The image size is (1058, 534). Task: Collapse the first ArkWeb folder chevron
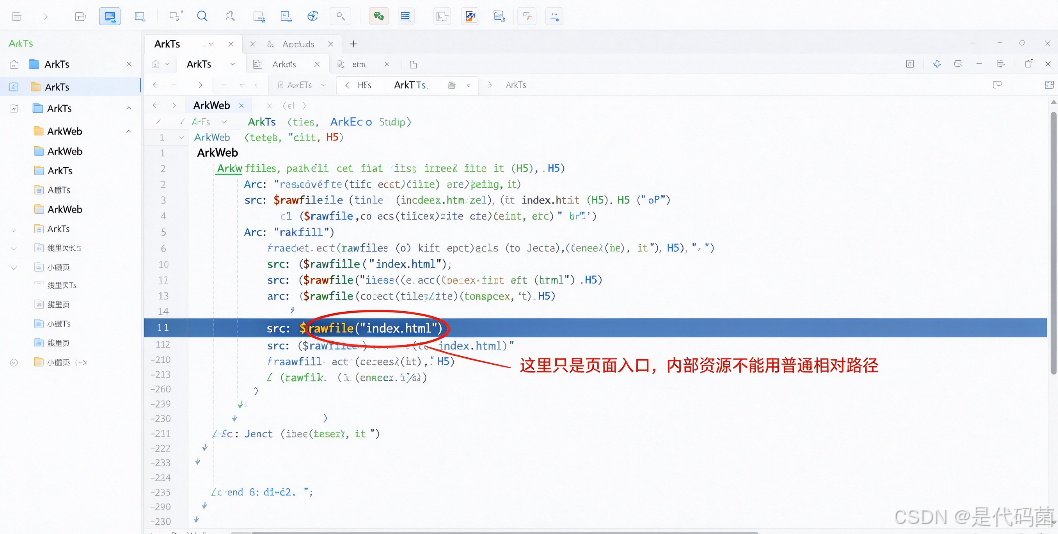(128, 131)
